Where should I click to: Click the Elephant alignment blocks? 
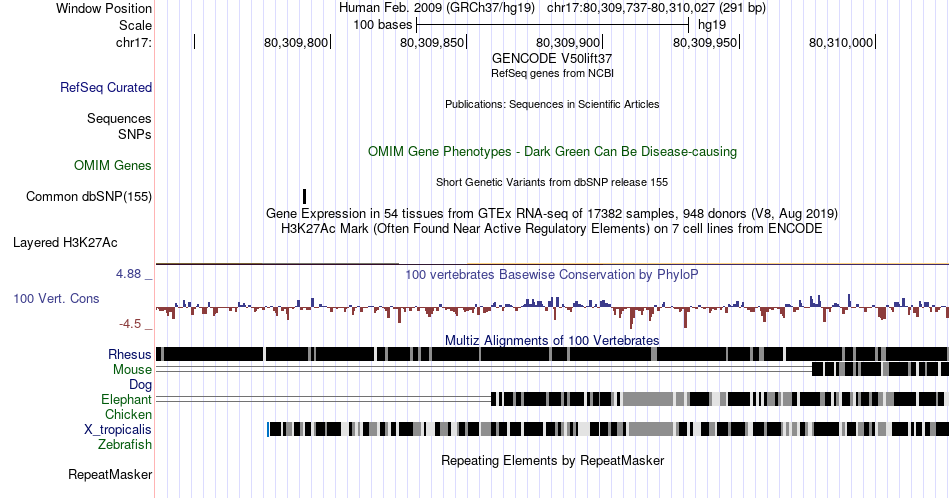(718, 399)
